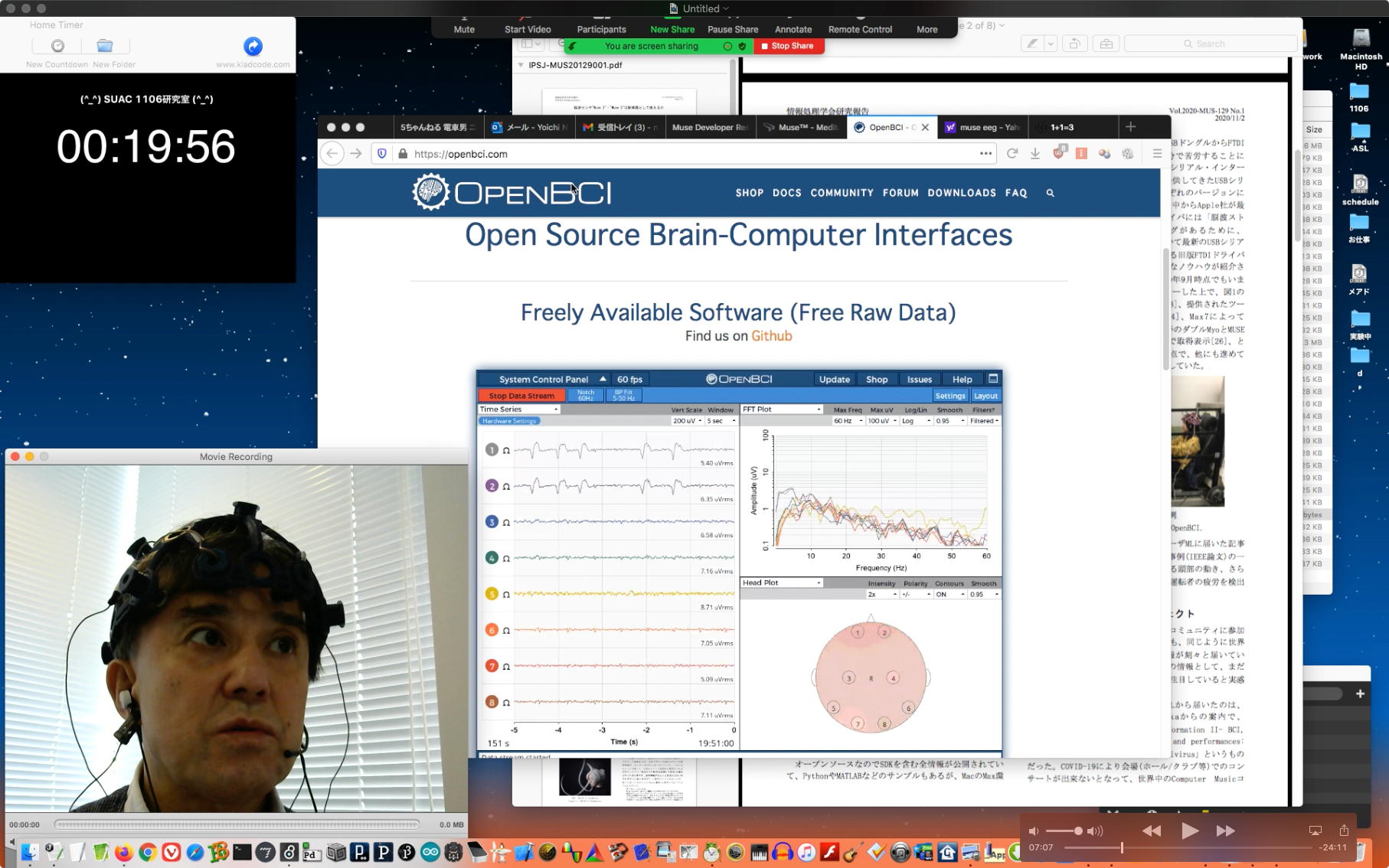
Task: Click Update in the OpenBCI GUI top bar
Action: [x=834, y=379]
